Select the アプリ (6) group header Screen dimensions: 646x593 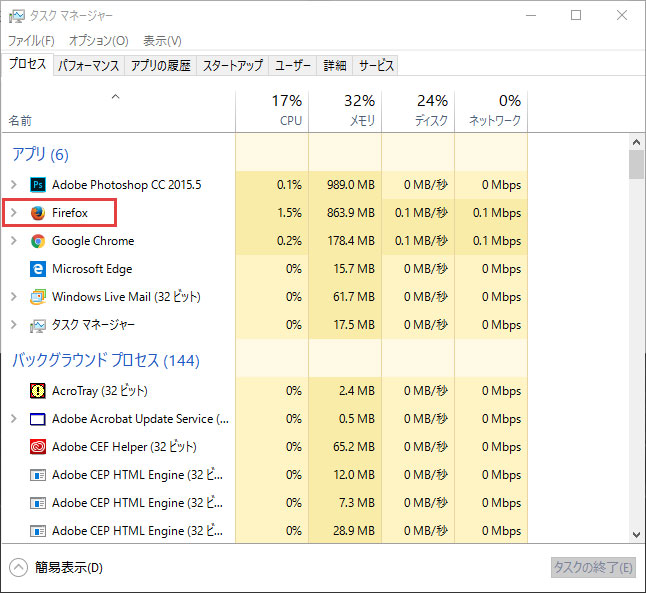pos(40,154)
